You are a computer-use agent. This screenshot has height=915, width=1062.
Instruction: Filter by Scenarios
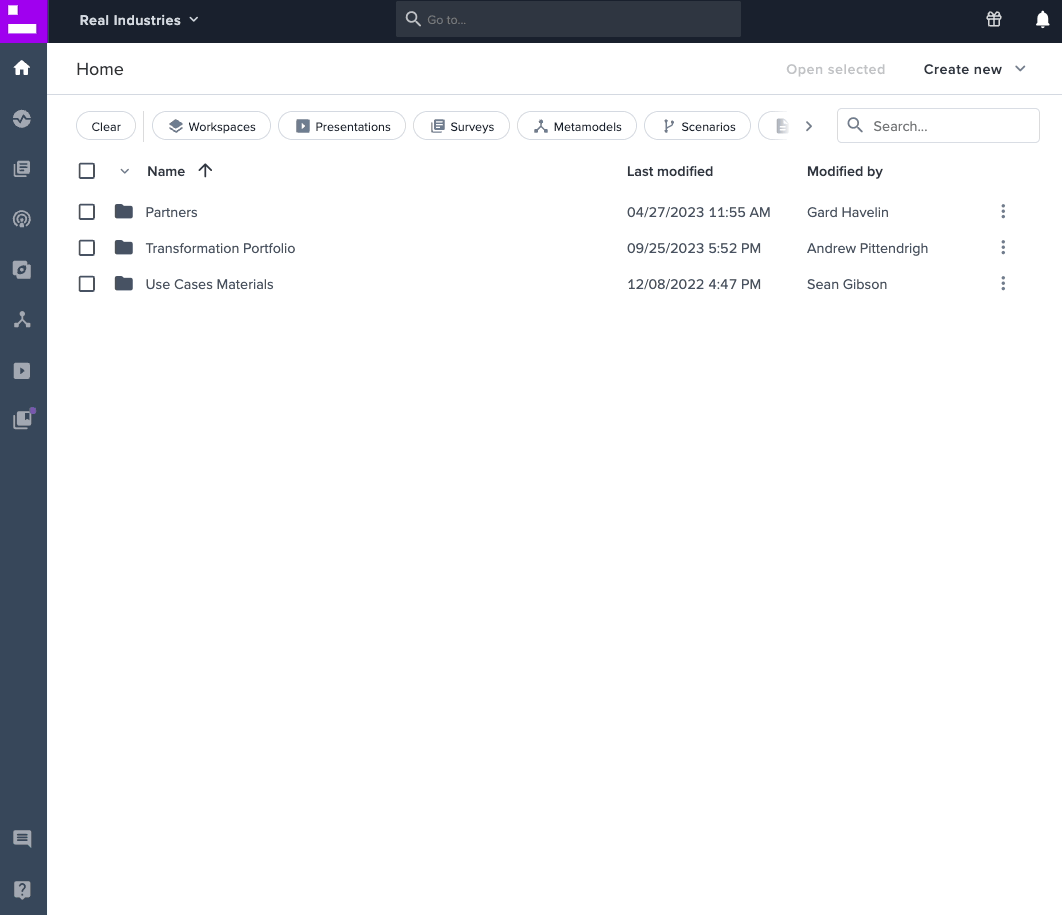click(697, 126)
